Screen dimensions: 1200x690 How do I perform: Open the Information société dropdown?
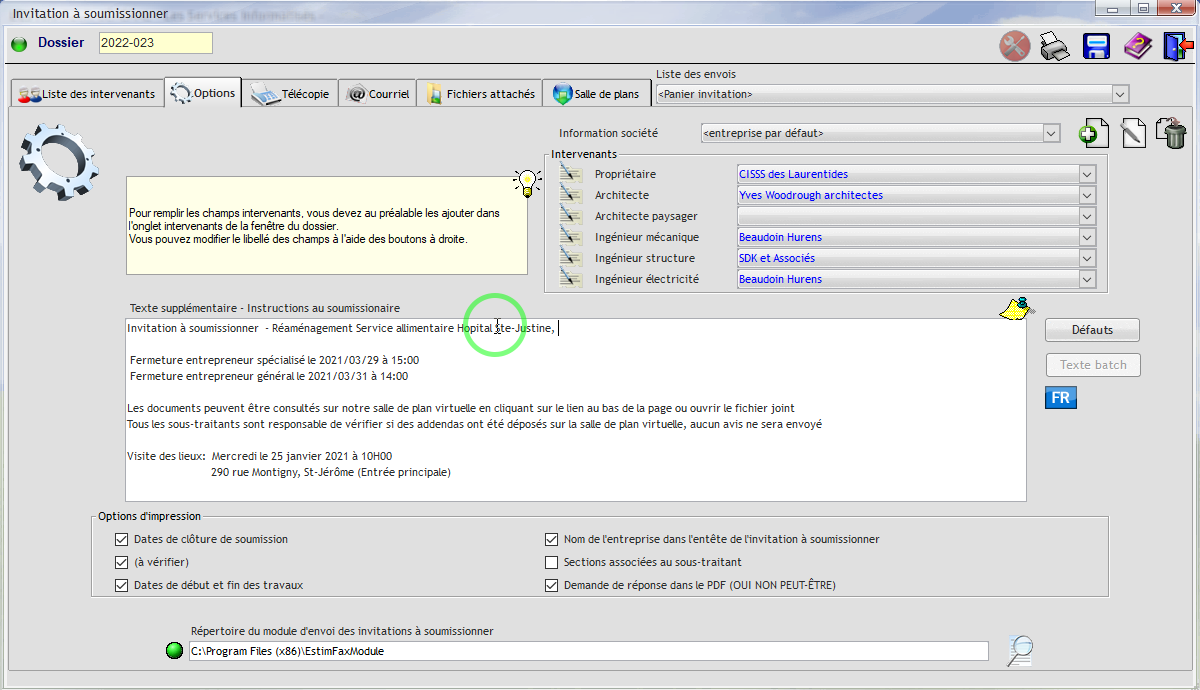tap(1050, 133)
